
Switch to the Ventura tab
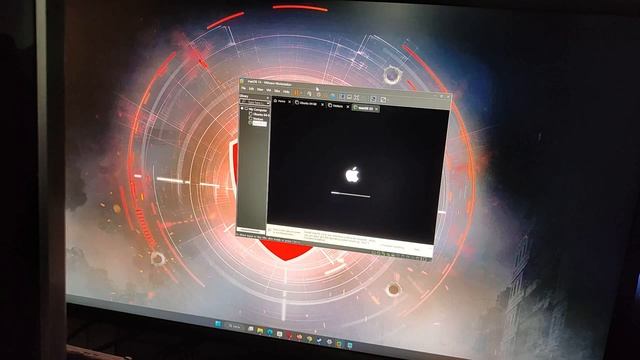coord(336,106)
